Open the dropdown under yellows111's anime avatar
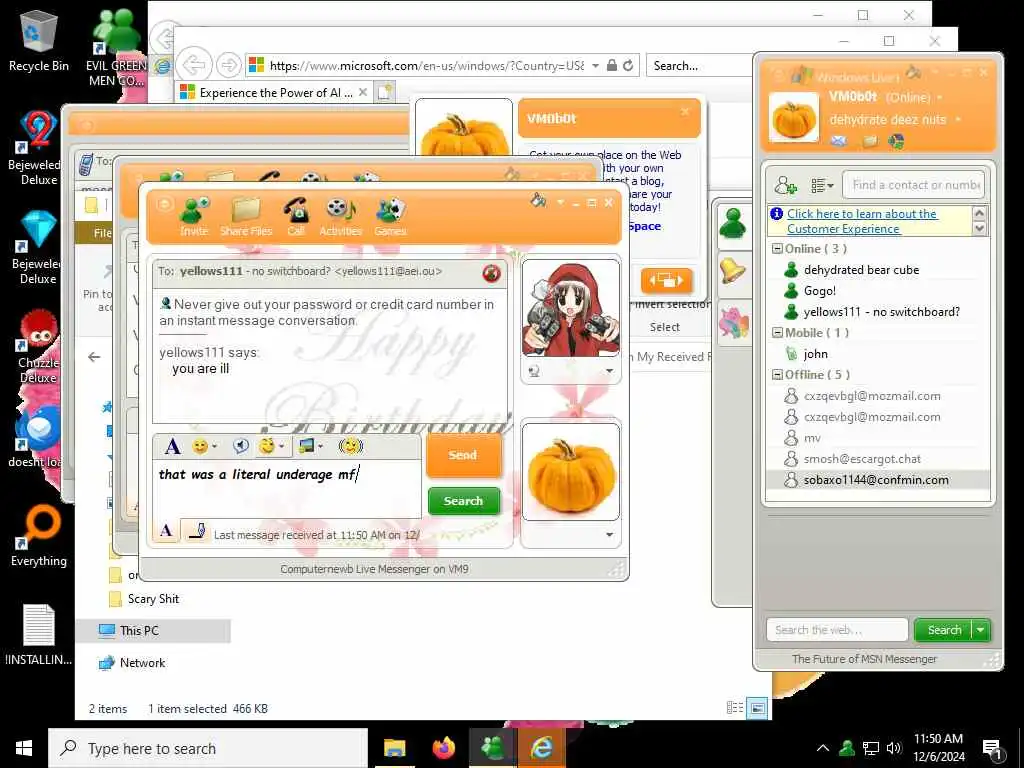Image resolution: width=1024 pixels, height=768 pixels. point(609,371)
